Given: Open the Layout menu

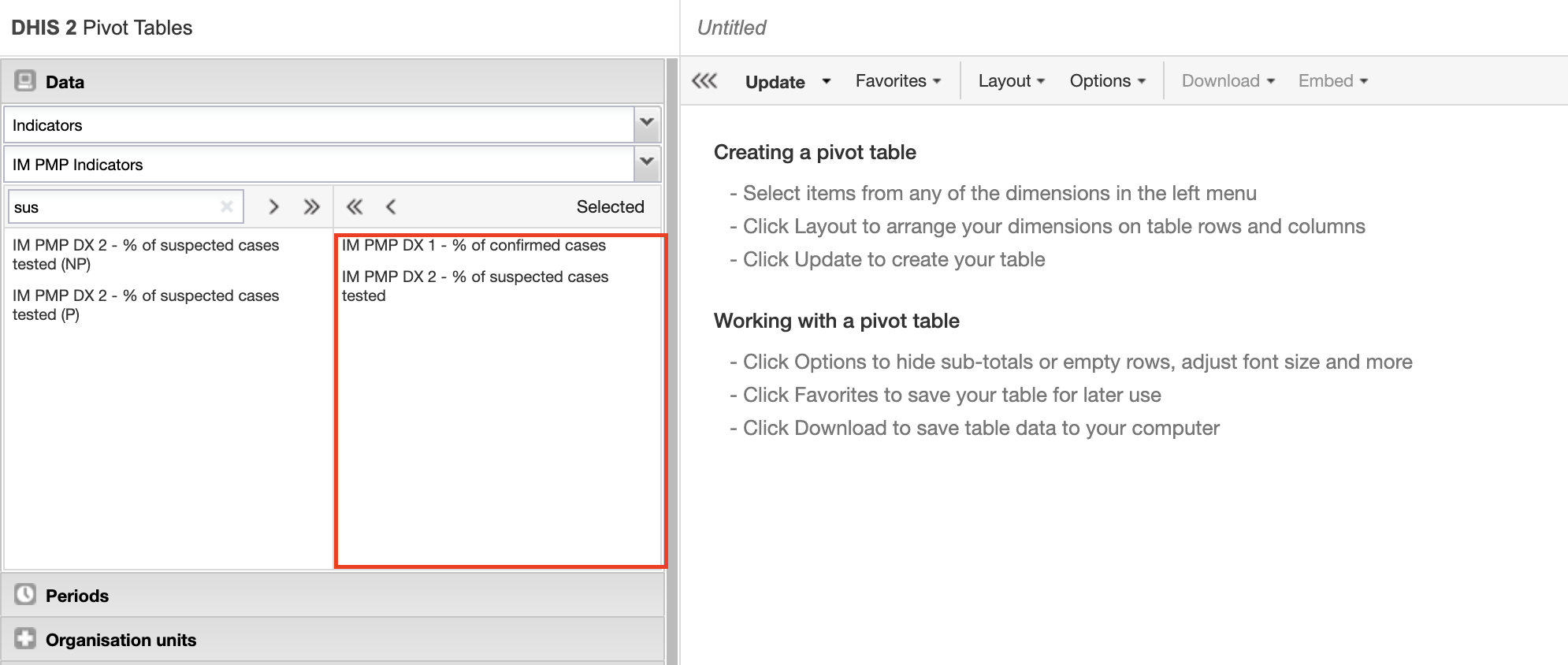Looking at the screenshot, I should [x=1012, y=80].
